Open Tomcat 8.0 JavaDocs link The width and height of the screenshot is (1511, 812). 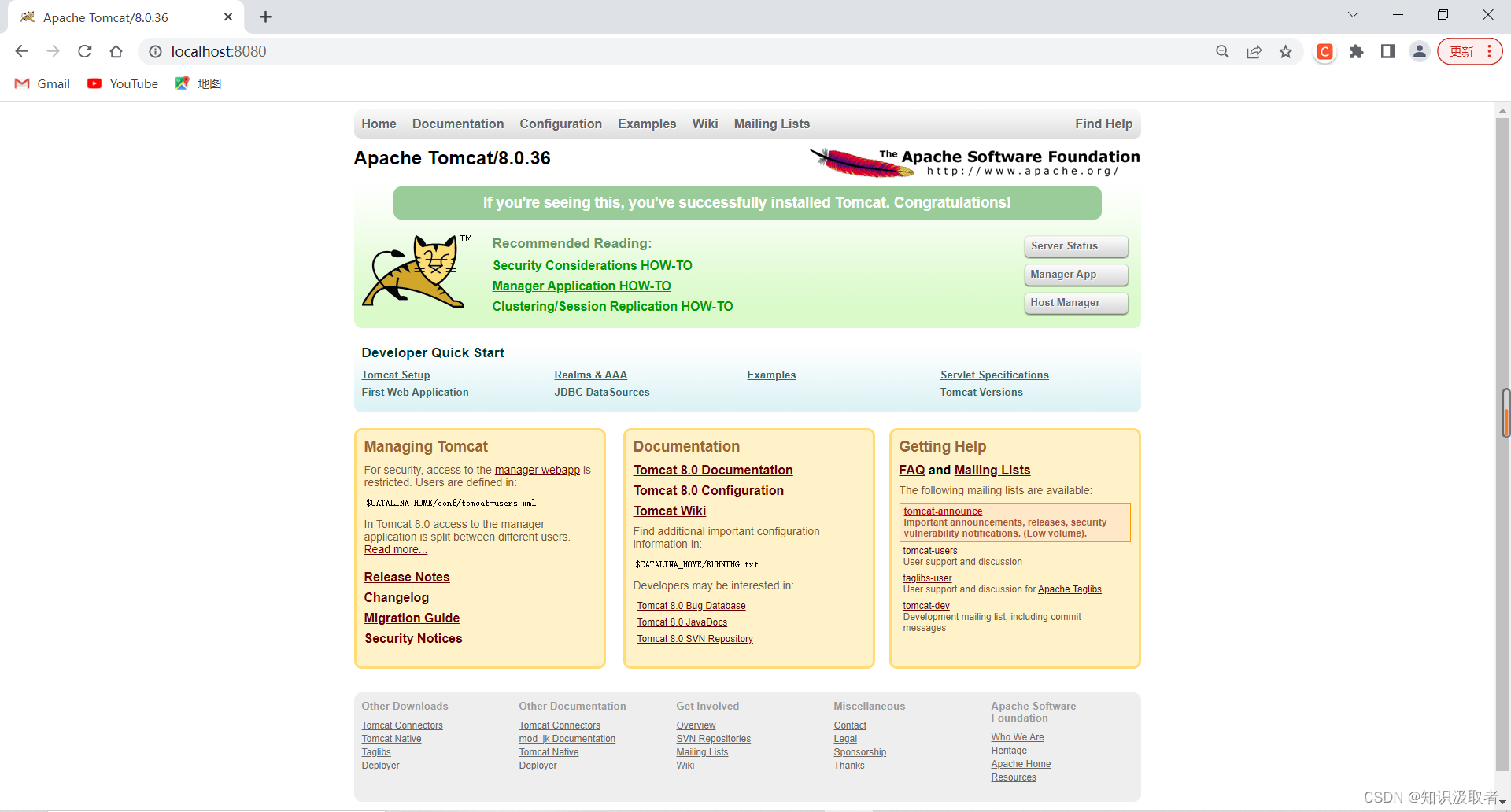[x=682, y=622]
